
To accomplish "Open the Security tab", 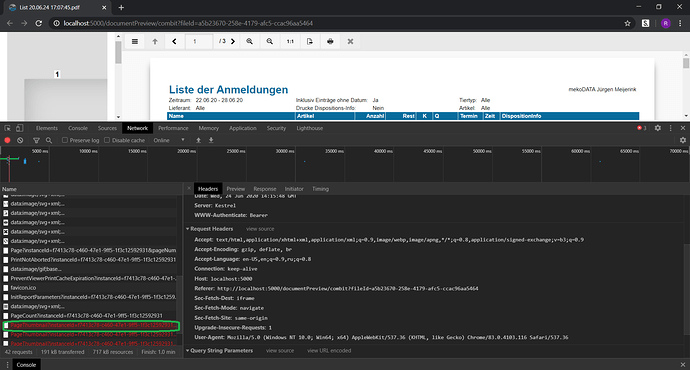I will pos(276,128).
